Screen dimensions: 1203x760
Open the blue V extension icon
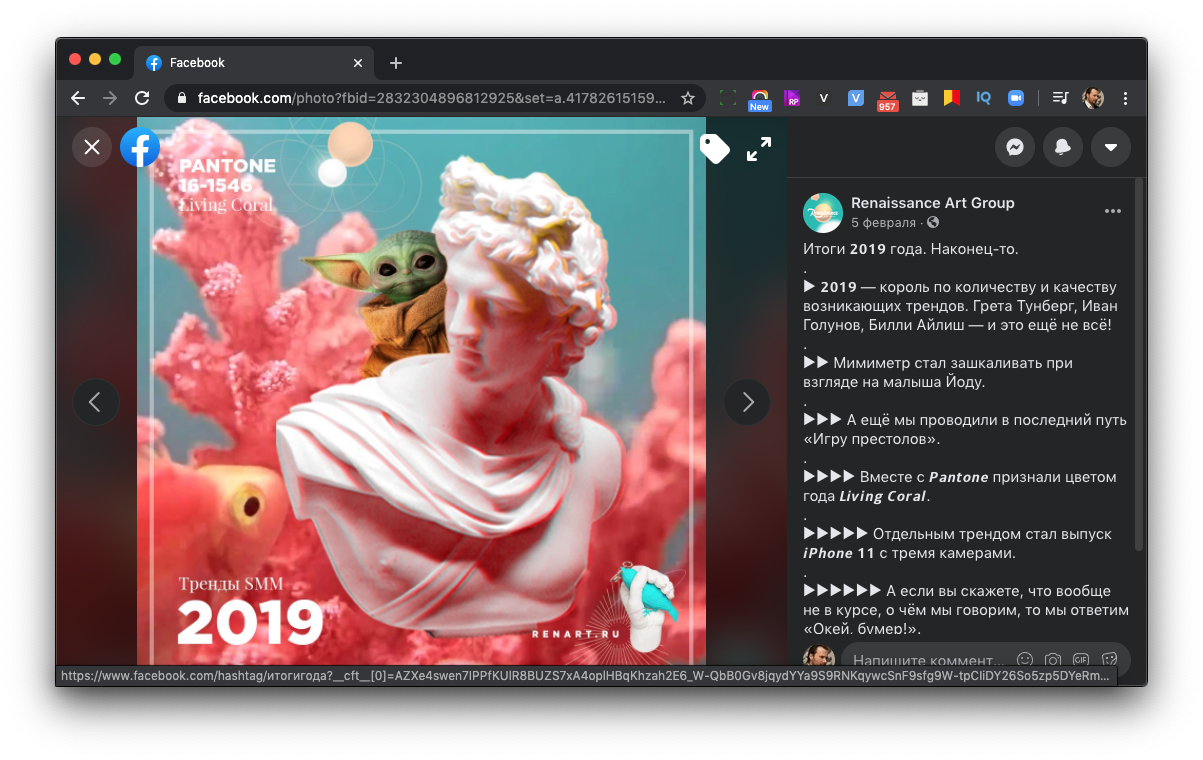tap(856, 98)
